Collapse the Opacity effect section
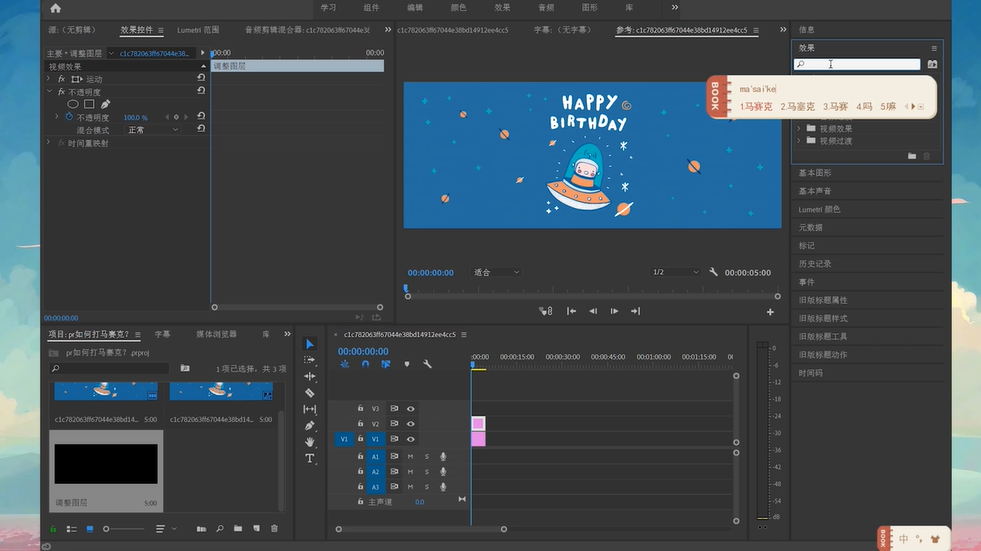 pyautogui.click(x=49, y=91)
